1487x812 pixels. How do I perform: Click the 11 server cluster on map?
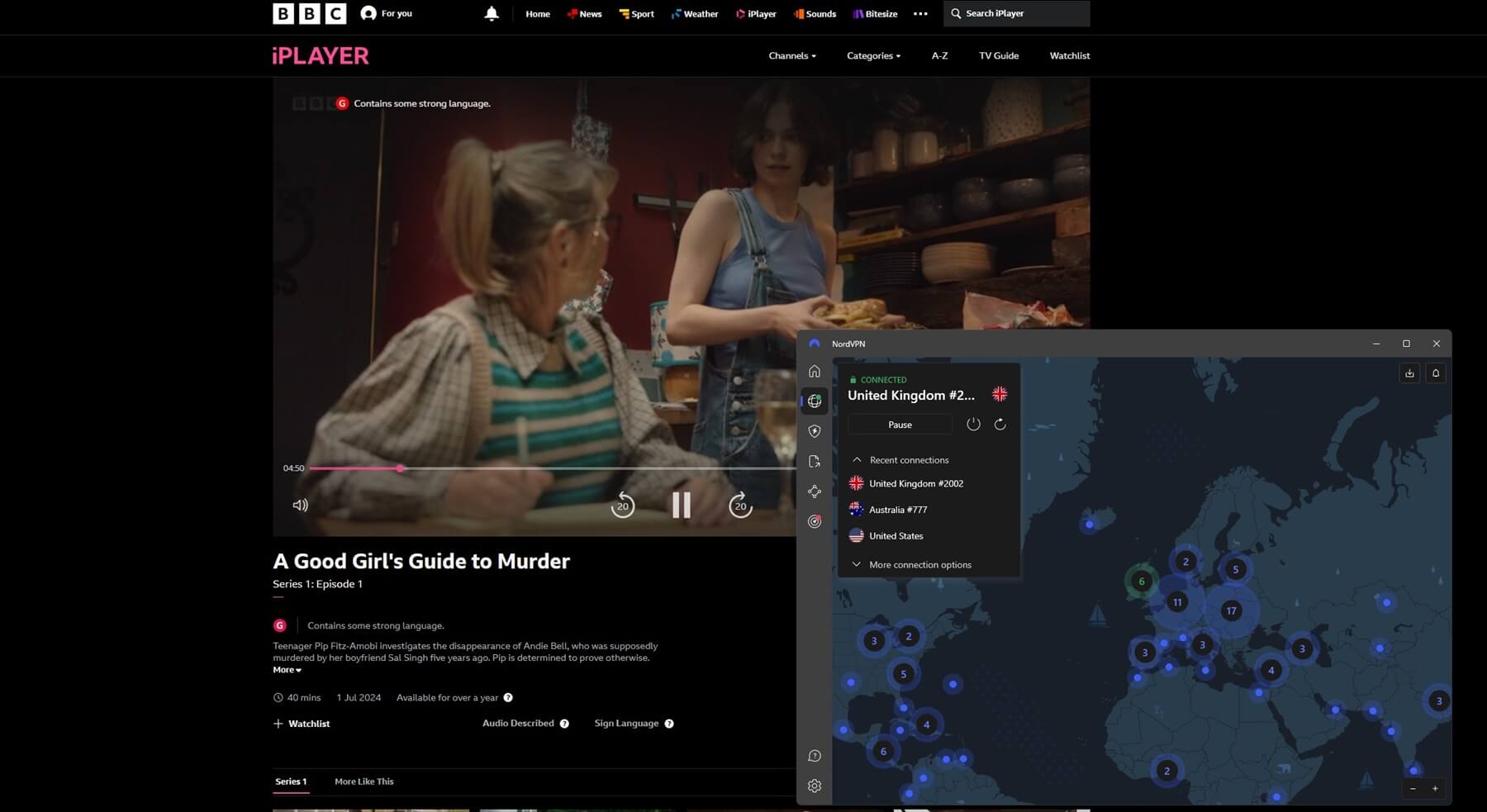(1177, 602)
